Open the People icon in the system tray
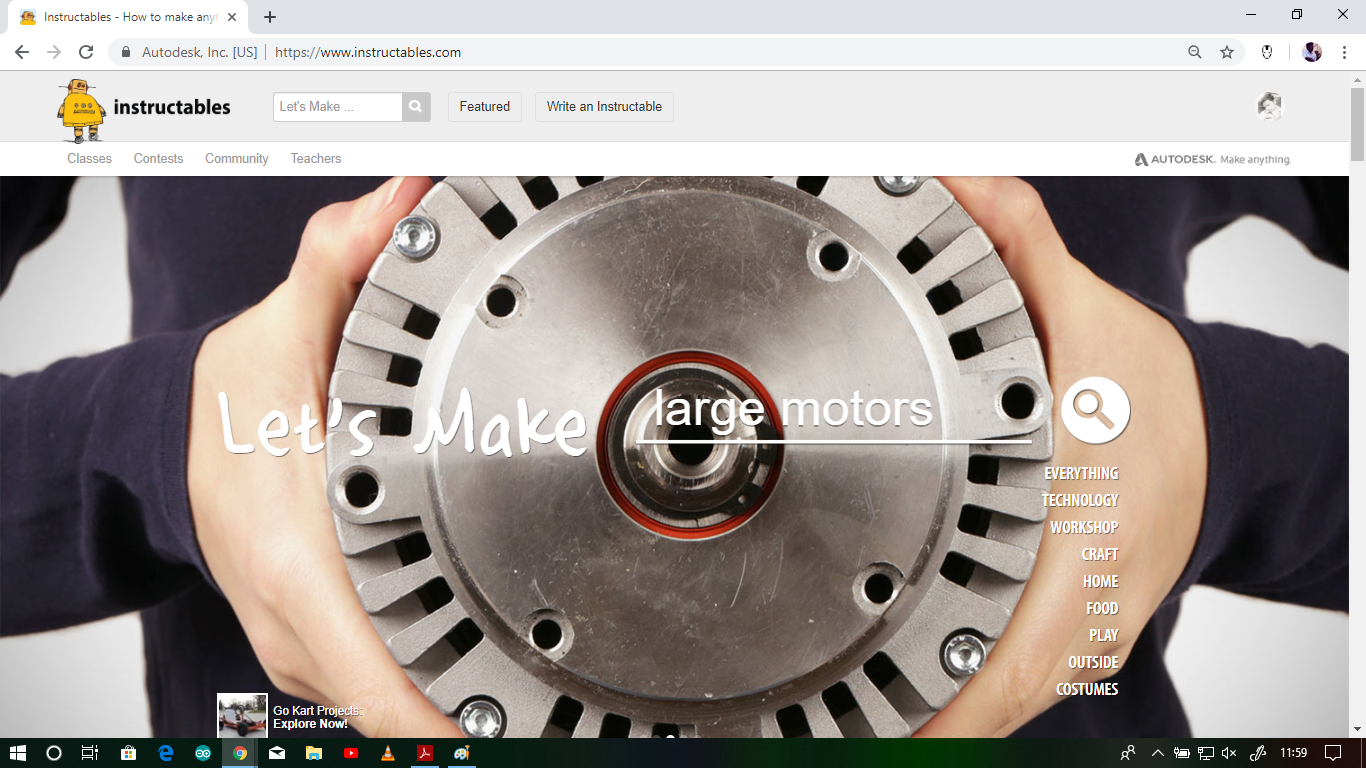This screenshot has width=1366, height=768. [x=1128, y=753]
